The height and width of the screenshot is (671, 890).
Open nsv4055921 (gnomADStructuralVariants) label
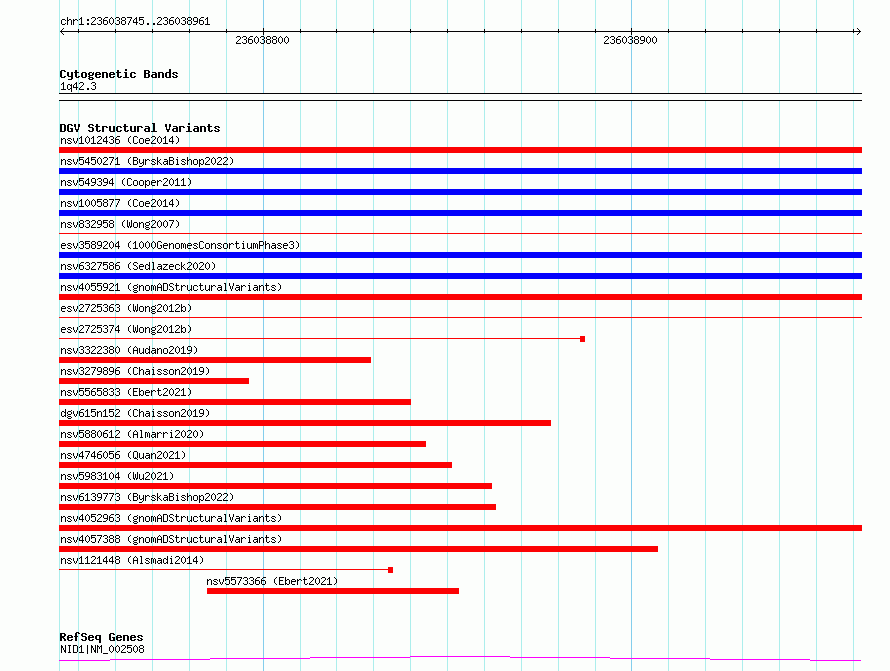coord(171,287)
